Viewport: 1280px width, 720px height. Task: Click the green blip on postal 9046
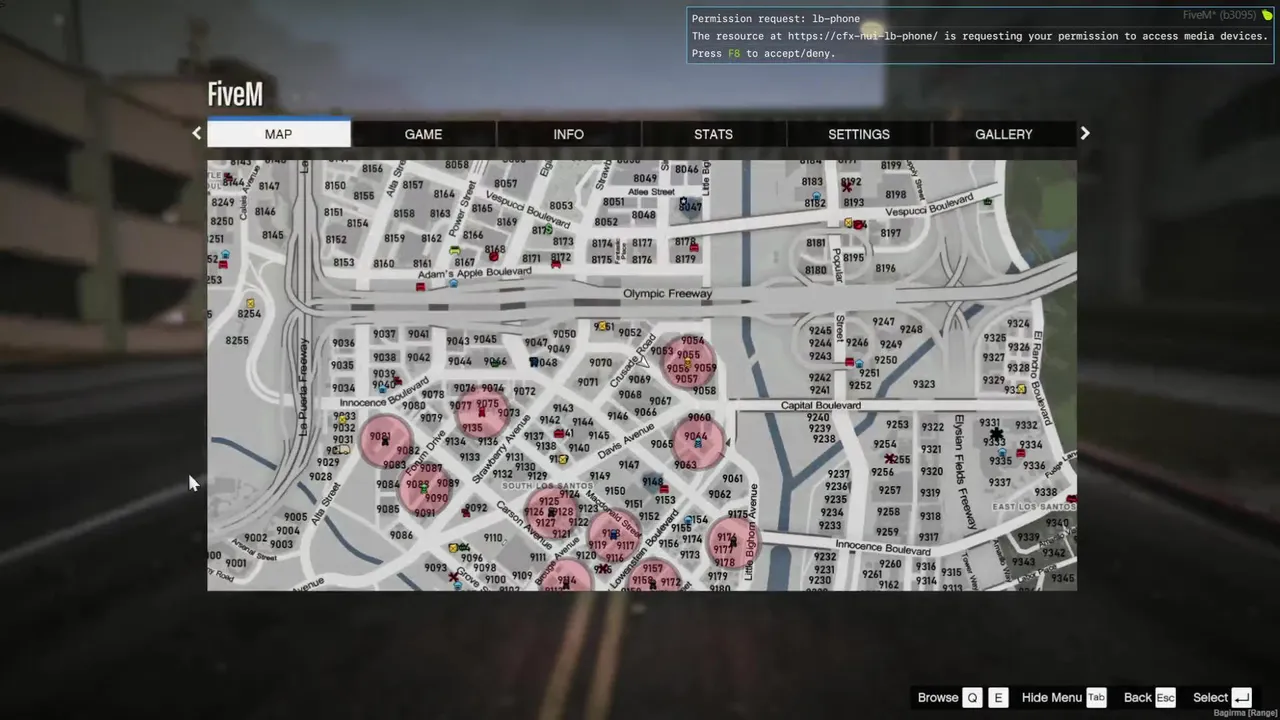click(497, 362)
